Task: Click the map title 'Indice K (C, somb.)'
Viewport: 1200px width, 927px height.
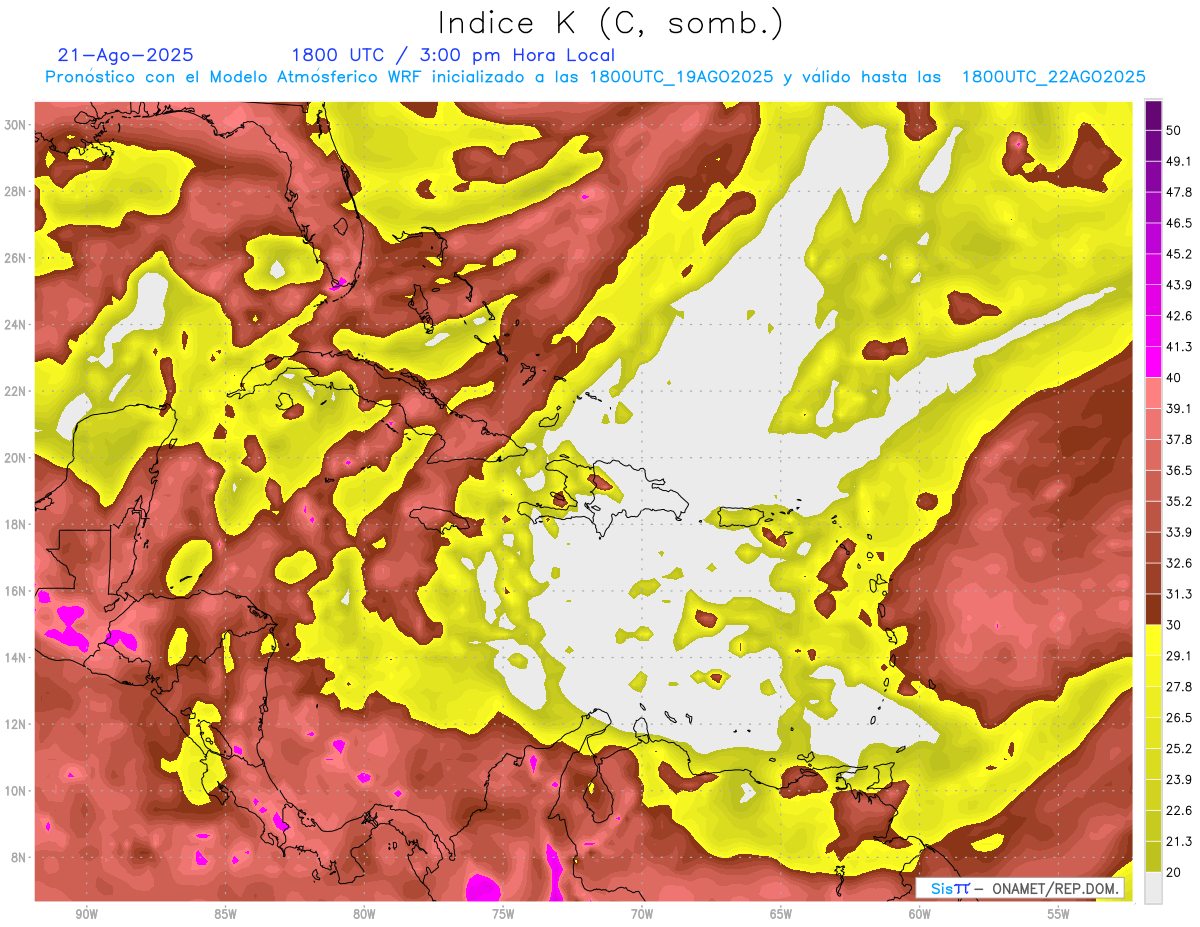Action: tap(610, 23)
